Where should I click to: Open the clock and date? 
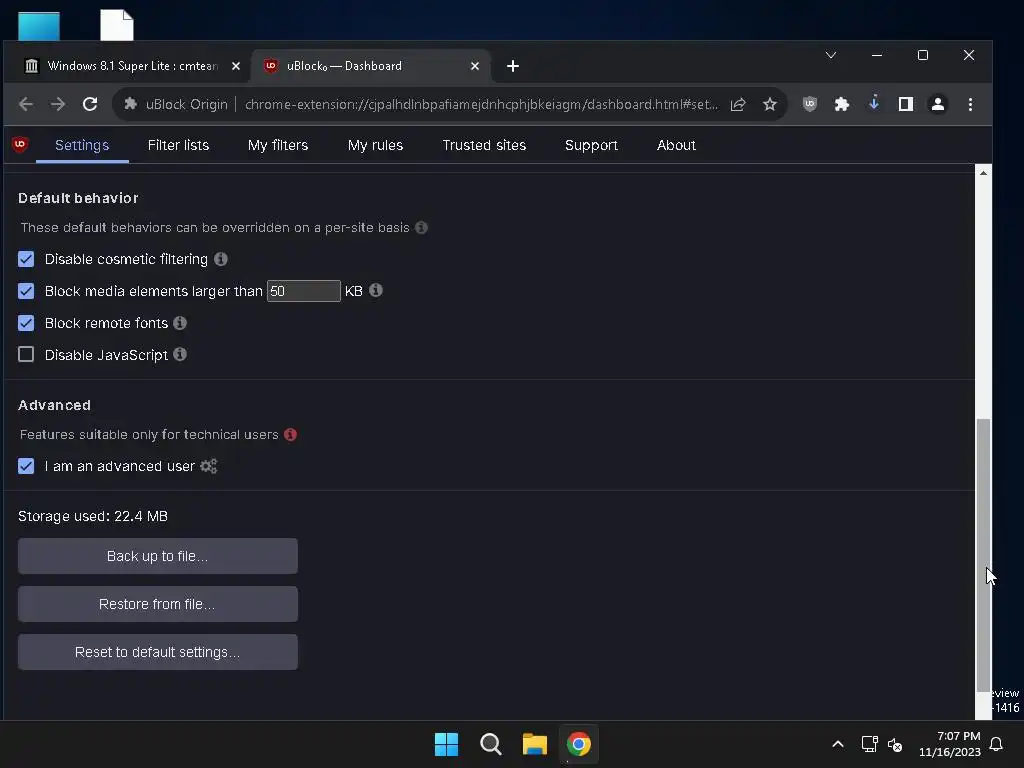point(950,744)
